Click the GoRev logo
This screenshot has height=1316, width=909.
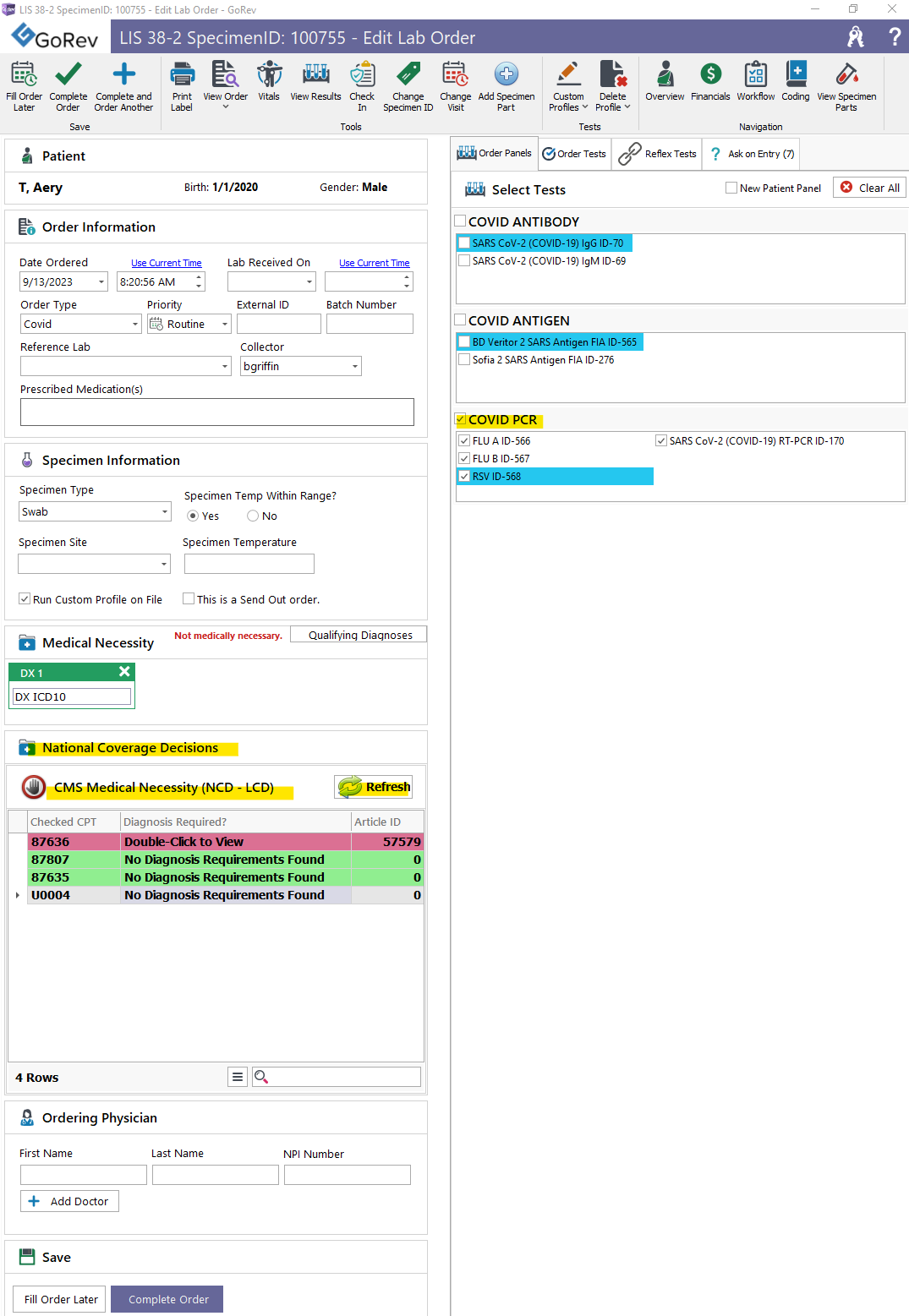click(x=56, y=37)
